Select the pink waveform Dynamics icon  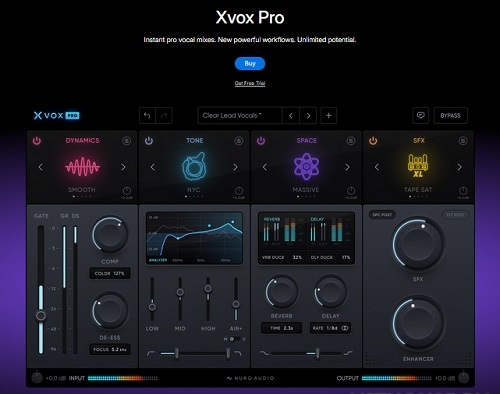point(82,166)
